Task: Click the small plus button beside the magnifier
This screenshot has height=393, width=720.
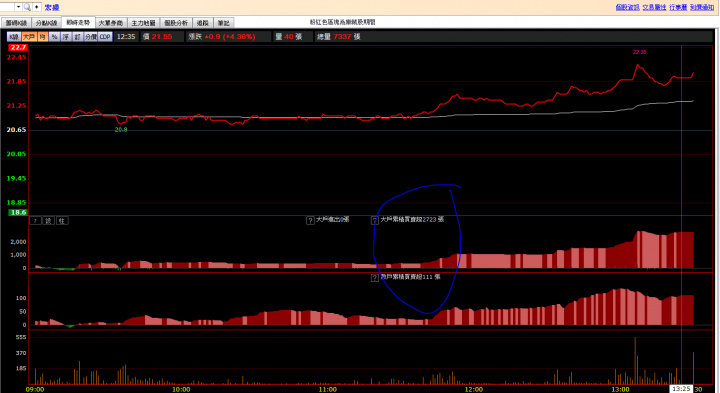Action: (x=37, y=7)
